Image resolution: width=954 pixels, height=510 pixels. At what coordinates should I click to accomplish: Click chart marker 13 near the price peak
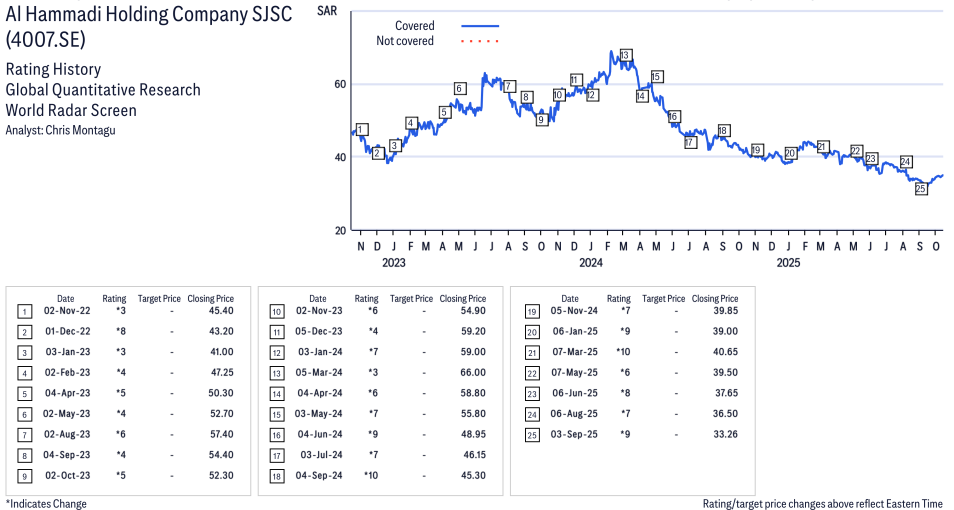coord(625,55)
